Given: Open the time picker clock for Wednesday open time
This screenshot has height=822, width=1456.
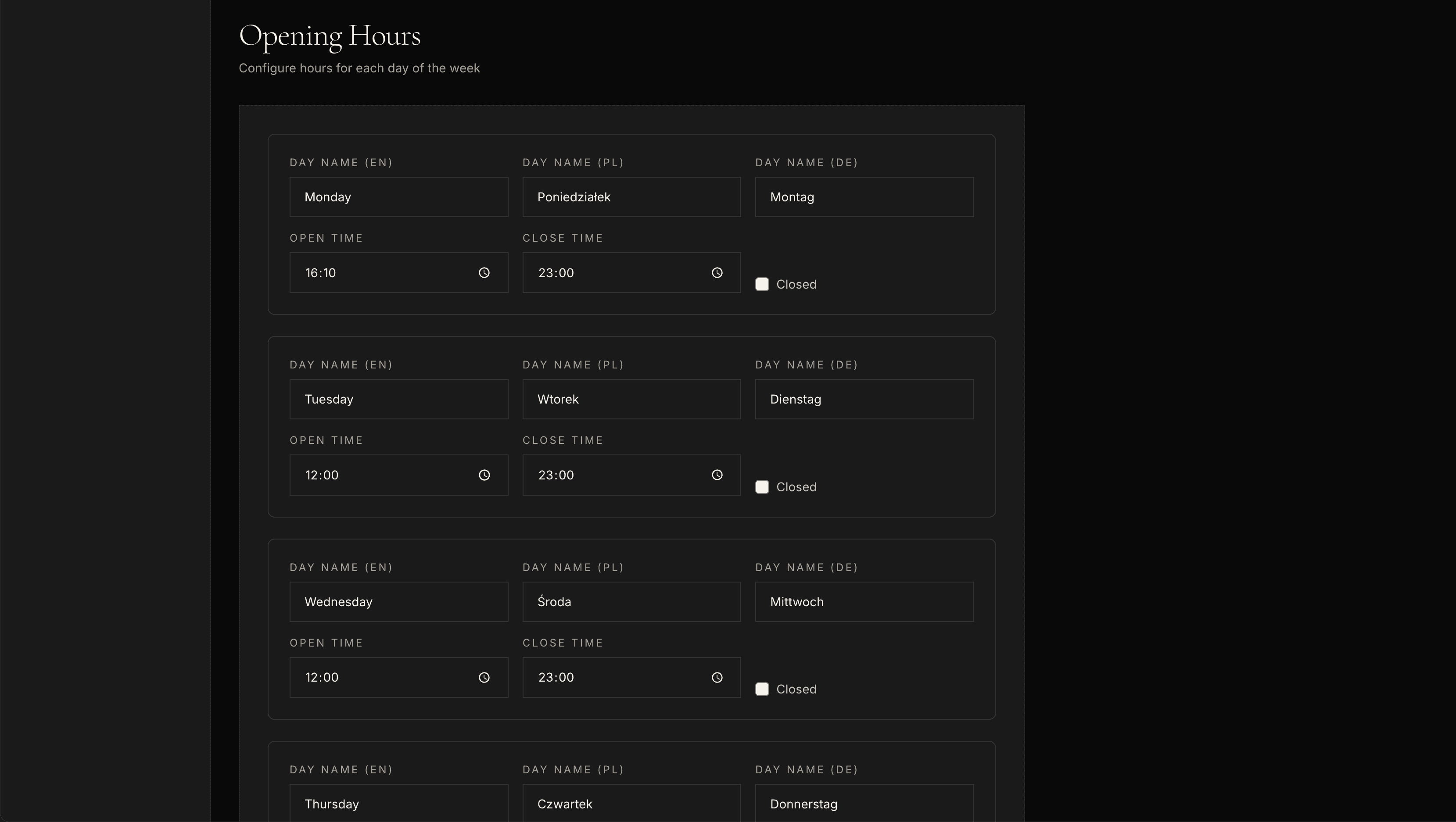Looking at the screenshot, I should (484, 677).
